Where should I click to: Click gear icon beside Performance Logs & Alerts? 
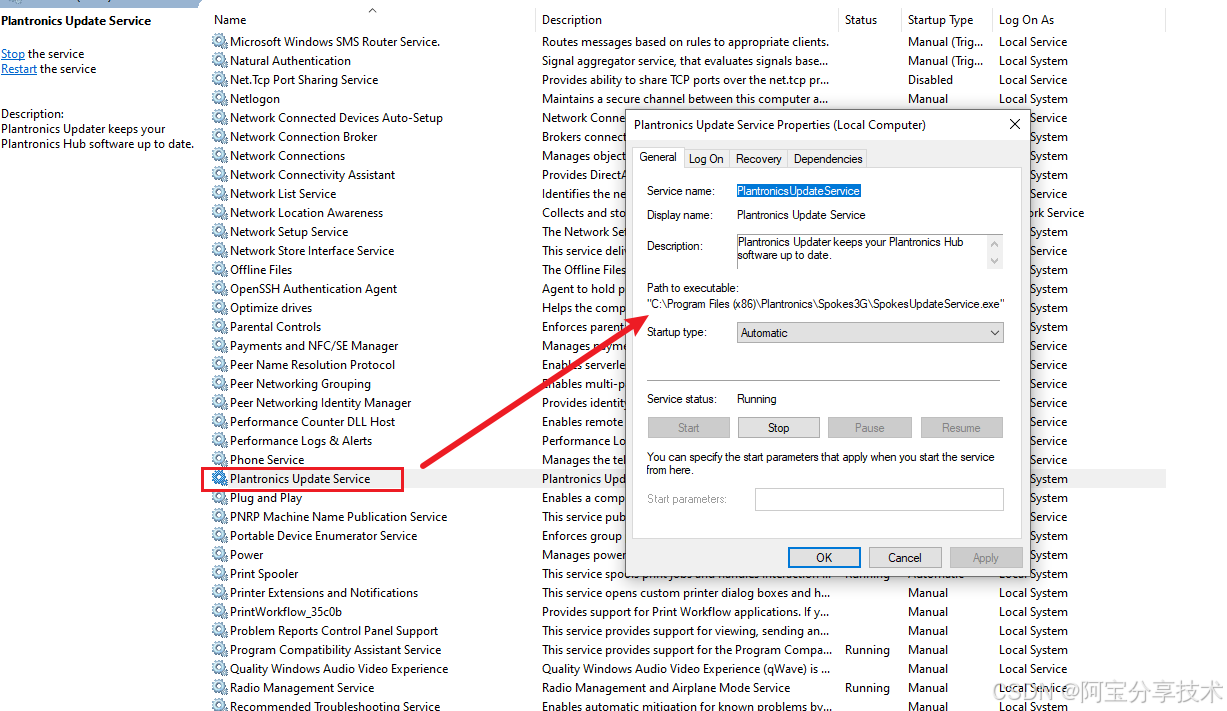point(220,441)
